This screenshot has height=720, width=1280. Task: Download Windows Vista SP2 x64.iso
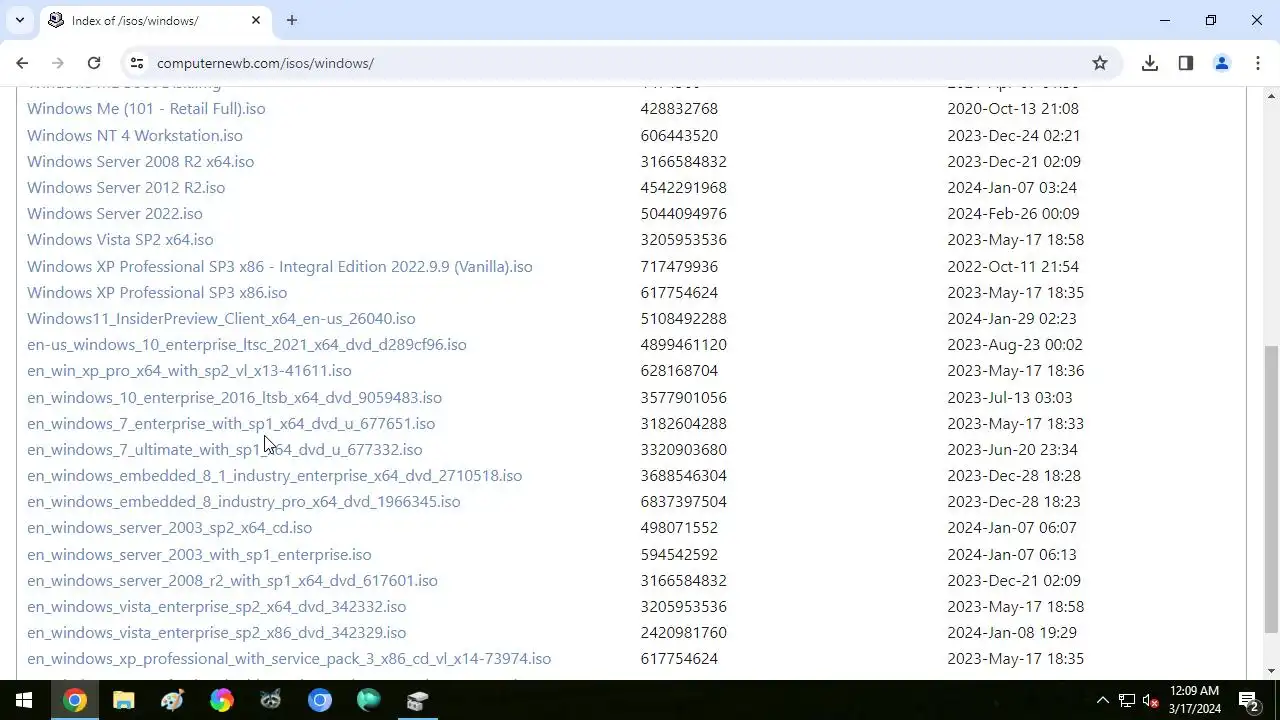(x=120, y=240)
